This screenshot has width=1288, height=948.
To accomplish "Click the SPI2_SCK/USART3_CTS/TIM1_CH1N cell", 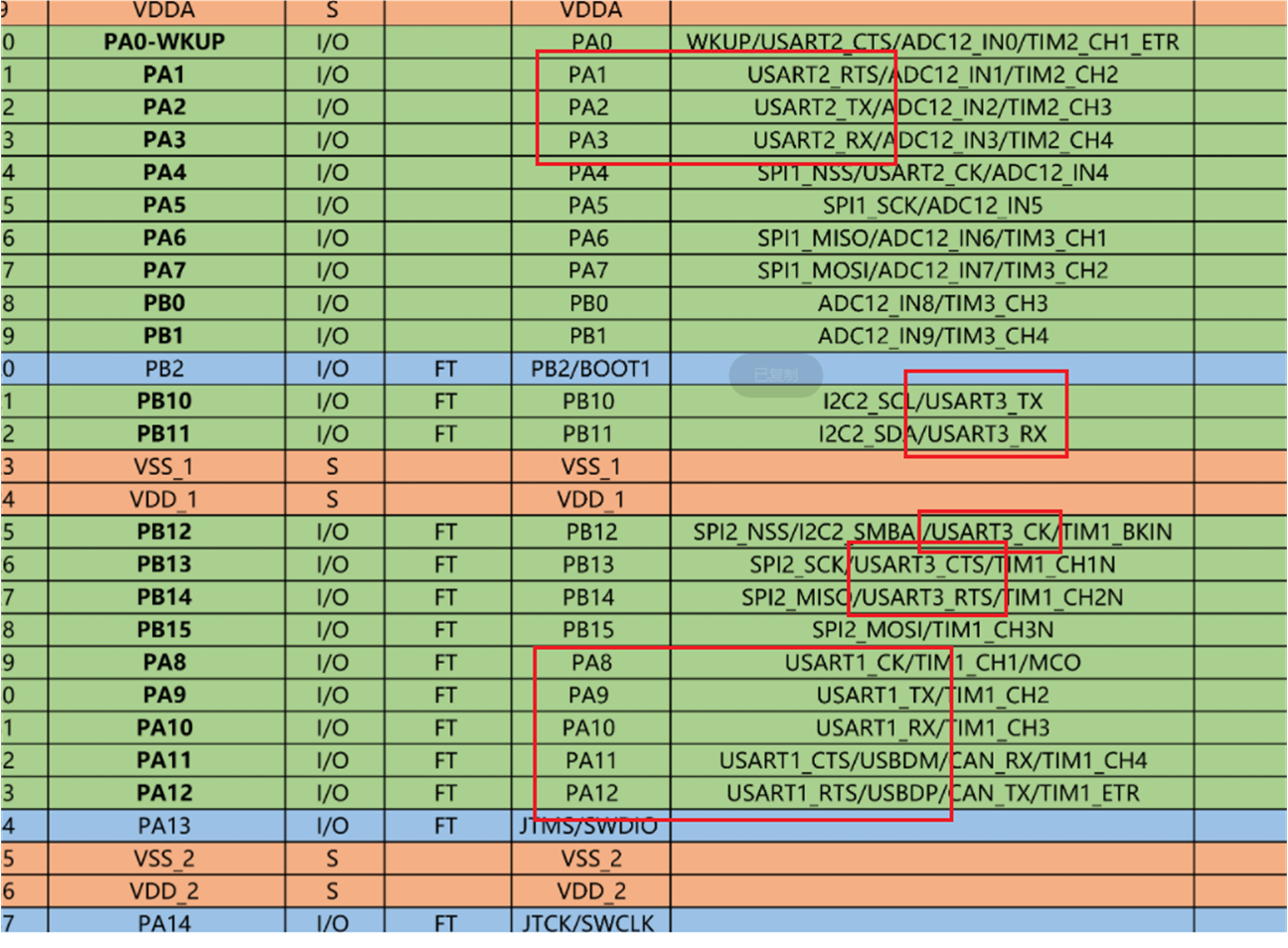I will [x=931, y=564].
